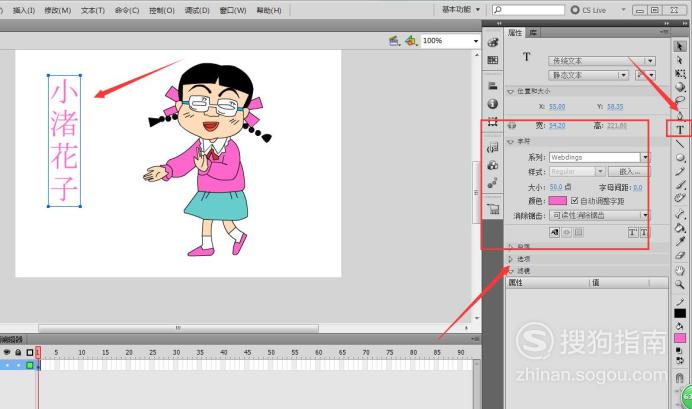Collapse the Character section
This screenshot has height=409, width=692.
(511, 142)
